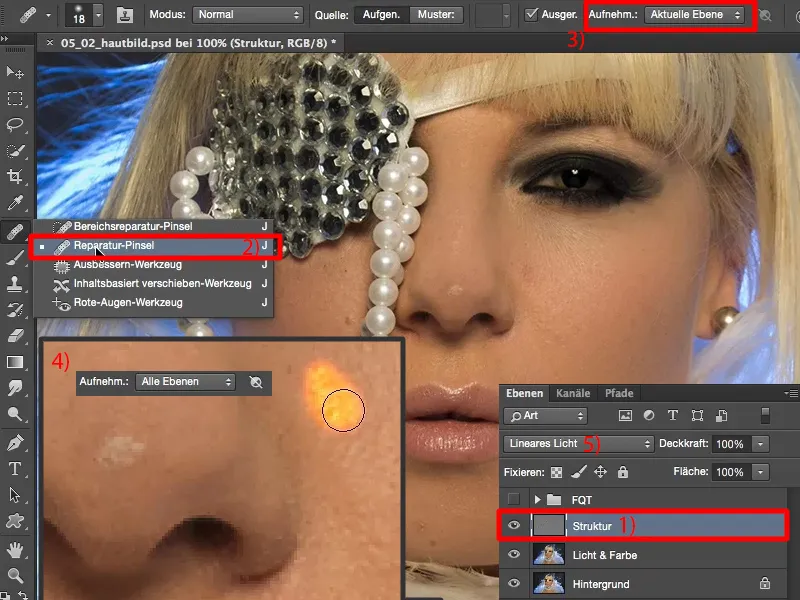Open the tool preset picker arrow

pyautogui.click(x=48, y=16)
